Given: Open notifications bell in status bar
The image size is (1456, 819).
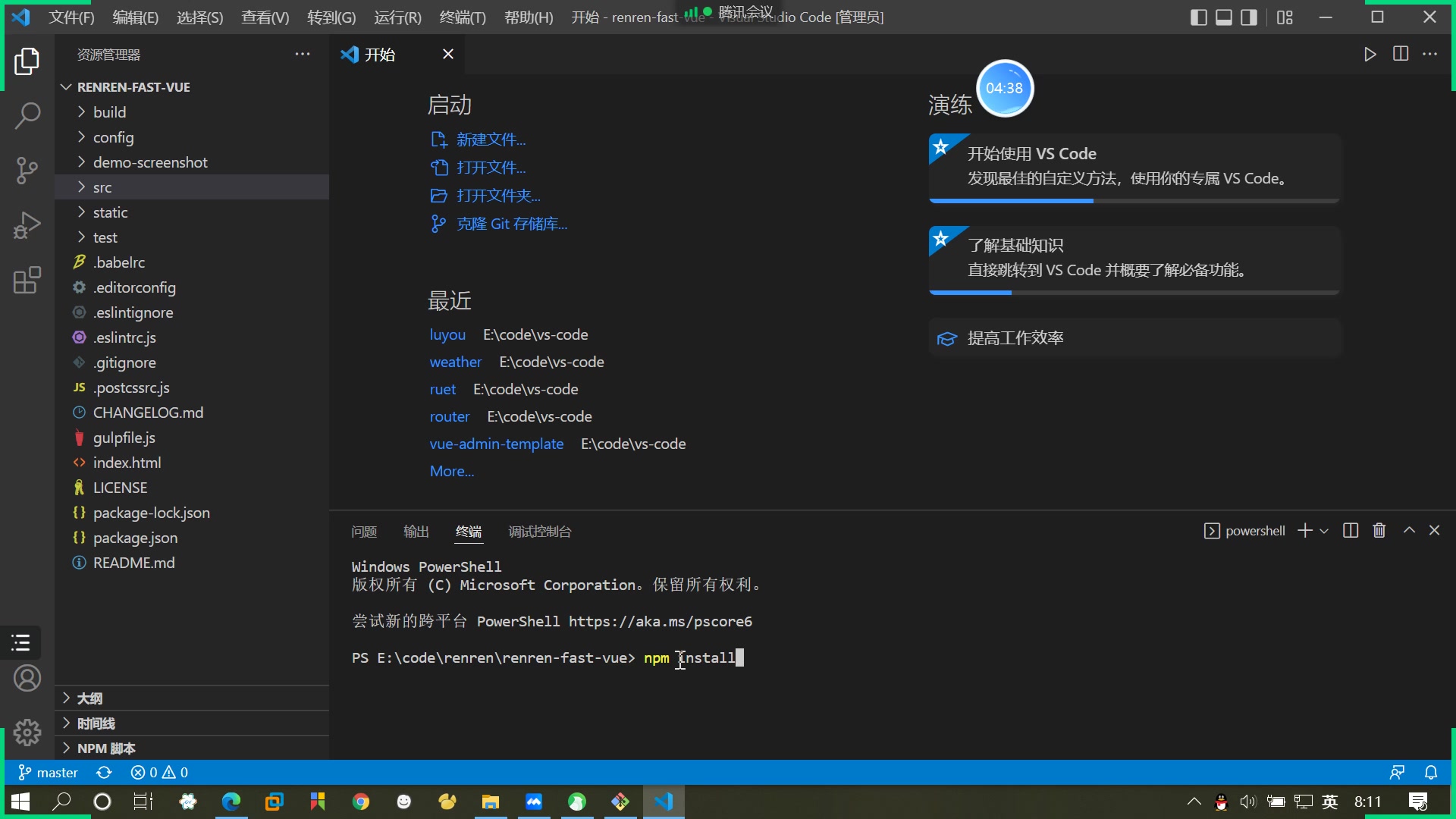Looking at the screenshot, I should tap(1431, 773).
